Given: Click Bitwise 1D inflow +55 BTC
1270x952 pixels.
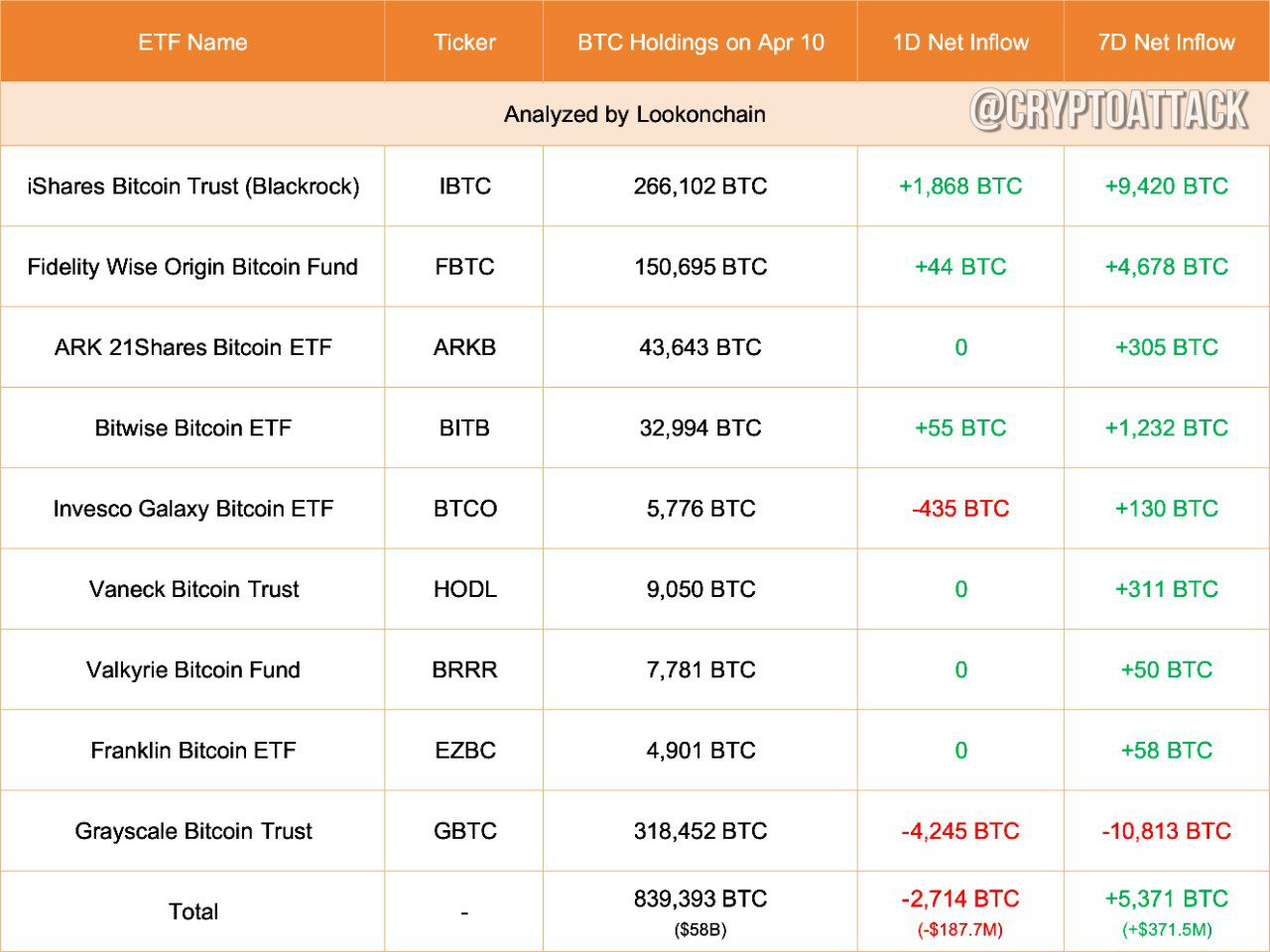Looking at the screenshot, I should (960, 428).
